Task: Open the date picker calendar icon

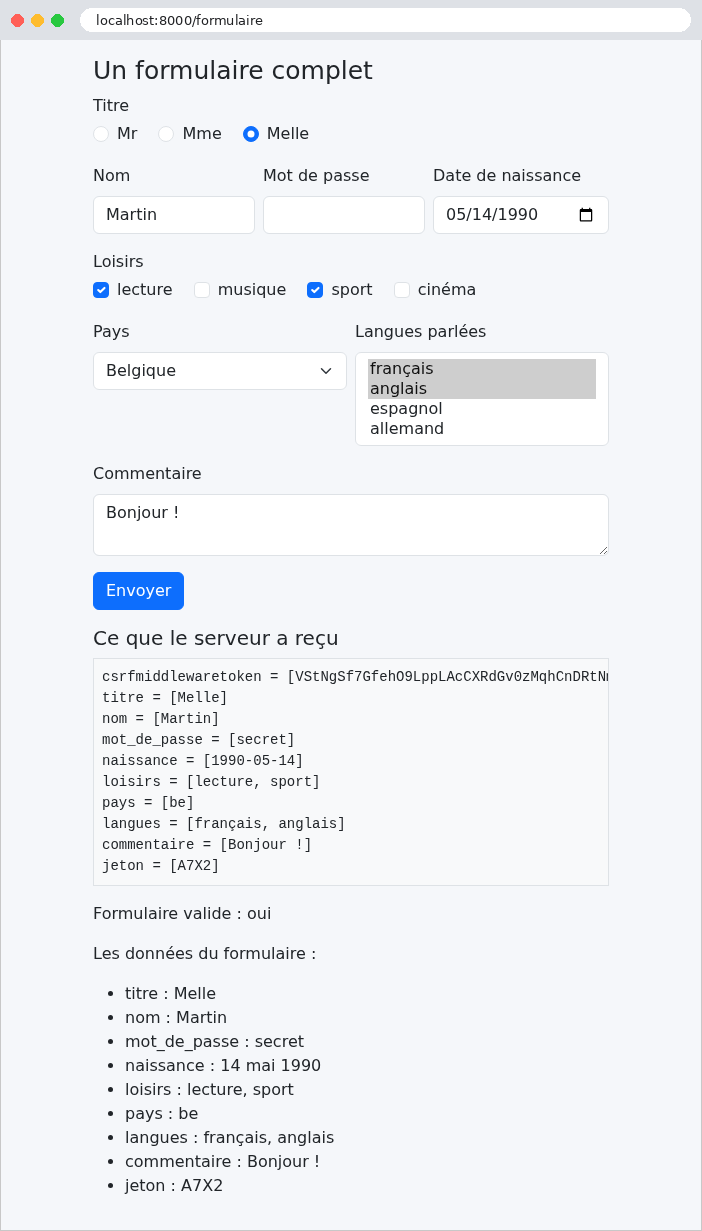Action: coord(586,215)
